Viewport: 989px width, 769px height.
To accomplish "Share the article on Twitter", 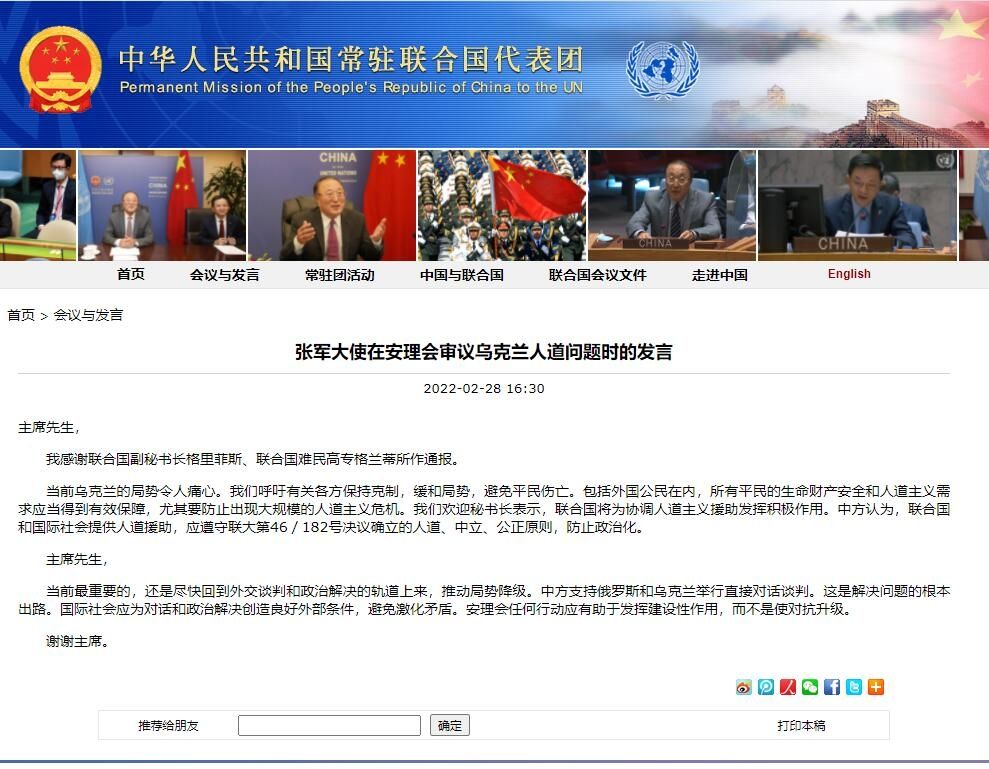I will click(x=854, y=687).
